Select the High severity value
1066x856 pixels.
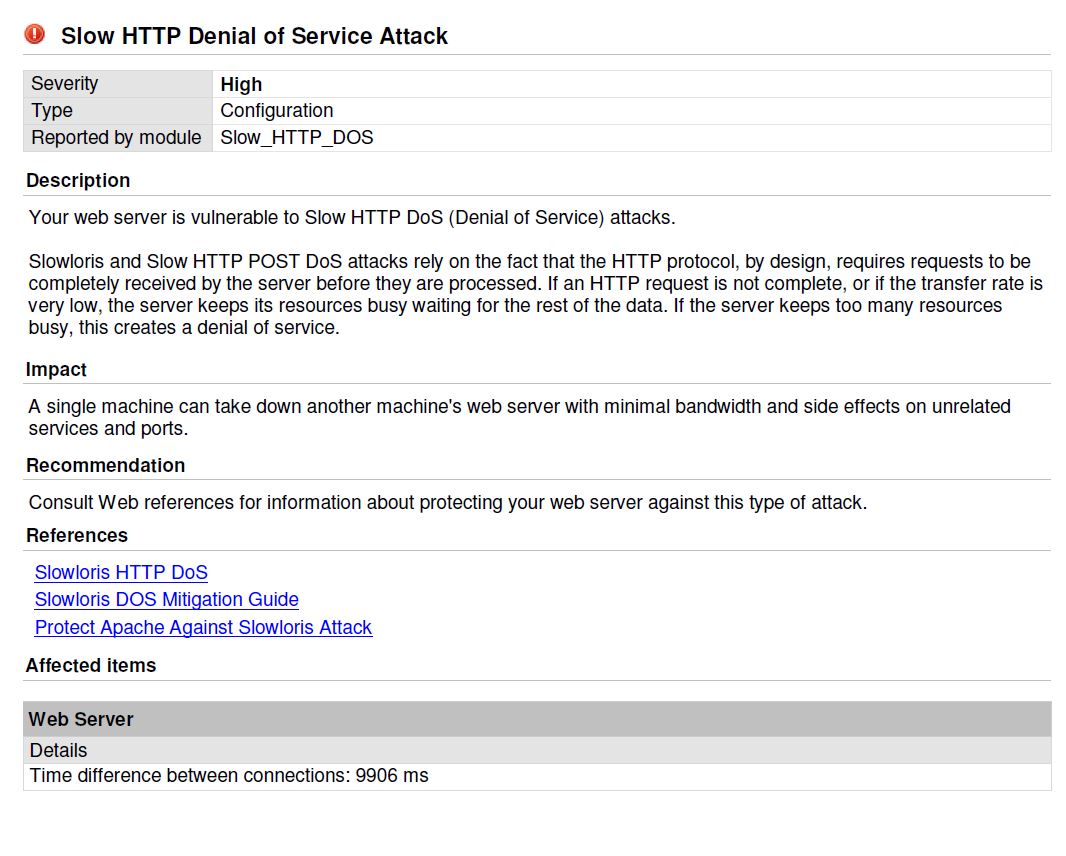[x=241, y=84]
